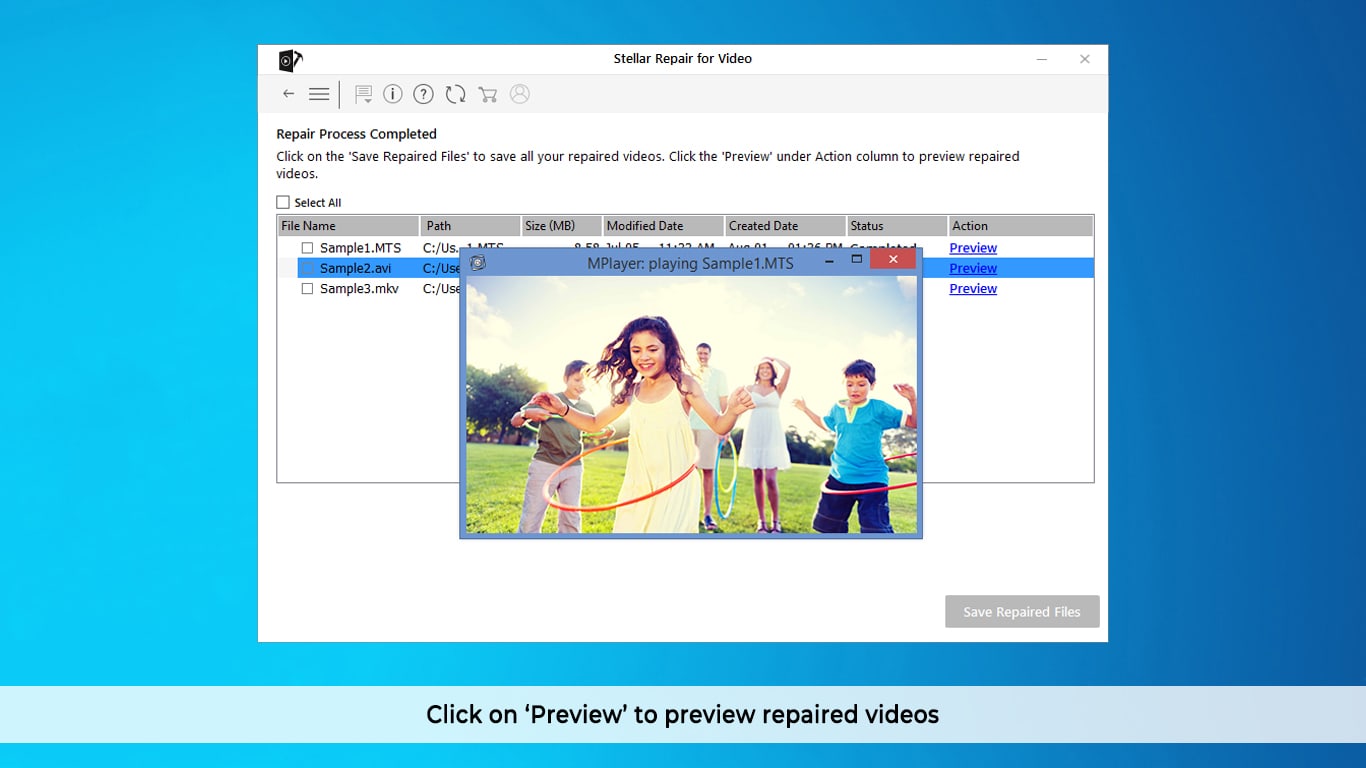Viewport: 1366px width, 768px height.
Task: Click the user account profile icon
Action: tap(519, 94)
